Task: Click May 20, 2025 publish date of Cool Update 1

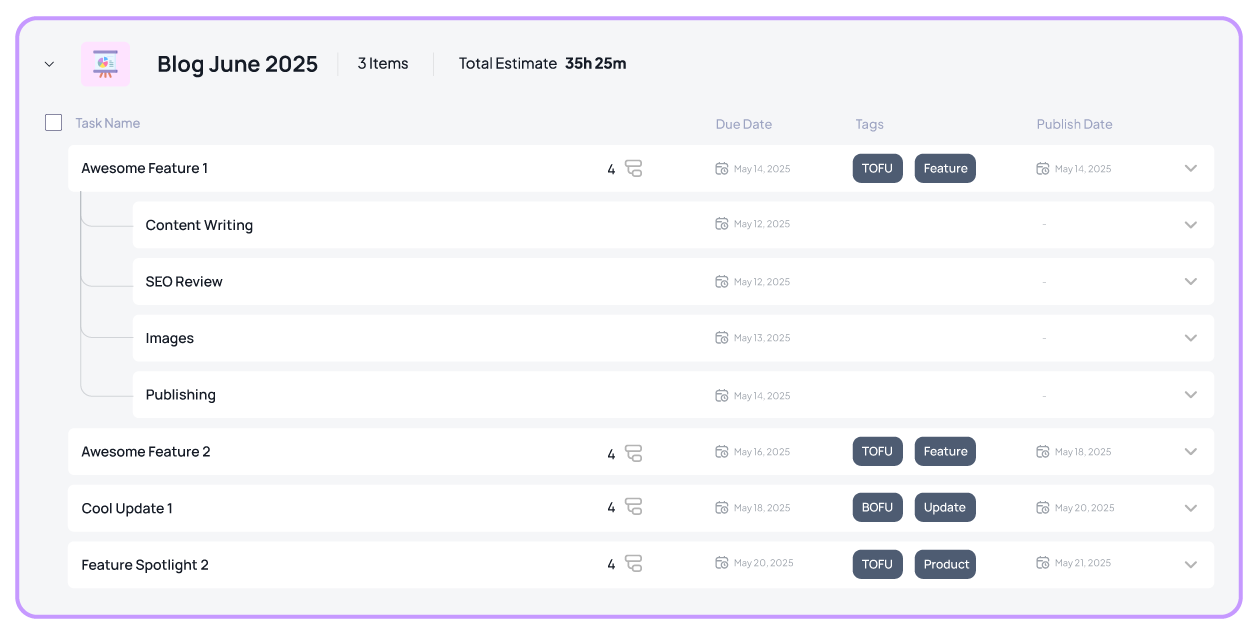Action: point(1085,508)
